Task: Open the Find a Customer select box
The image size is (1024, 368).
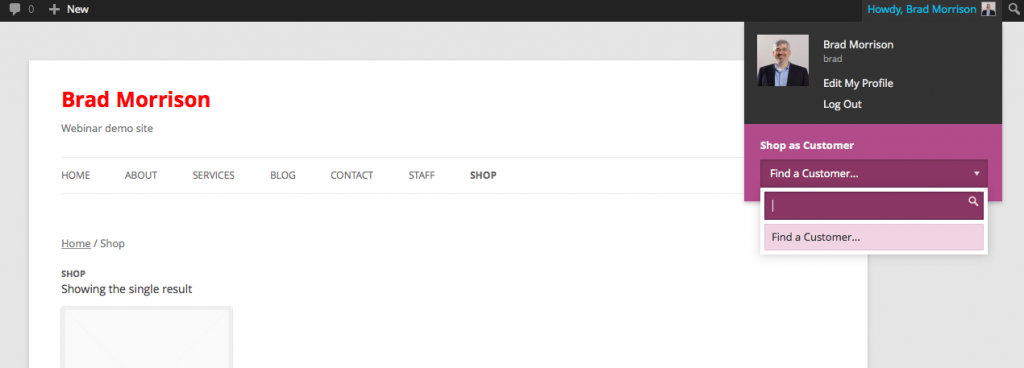Action: point(874,174)
